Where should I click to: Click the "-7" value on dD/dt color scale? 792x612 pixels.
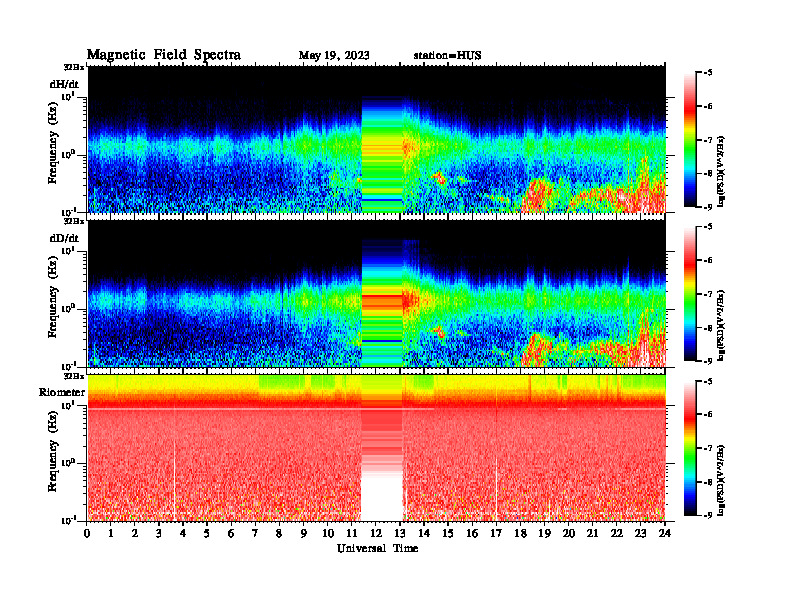click(708, 294)
